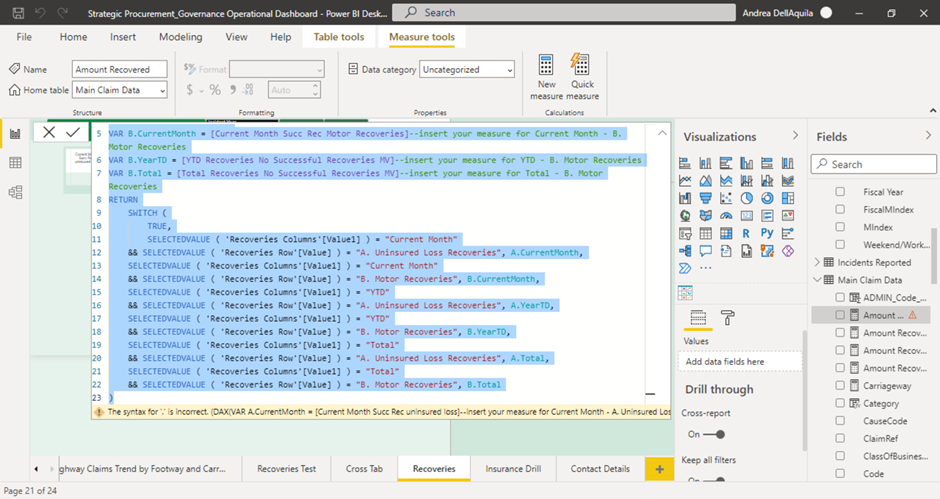Open the File menu
Viewport: 940px width, 499px height.
coord(24,37)
